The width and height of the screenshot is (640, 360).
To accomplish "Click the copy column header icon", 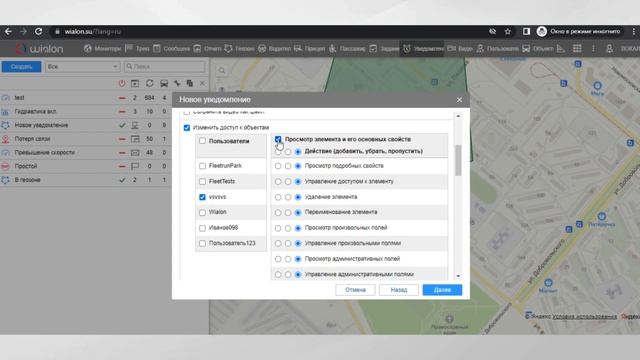I will 189,83.
